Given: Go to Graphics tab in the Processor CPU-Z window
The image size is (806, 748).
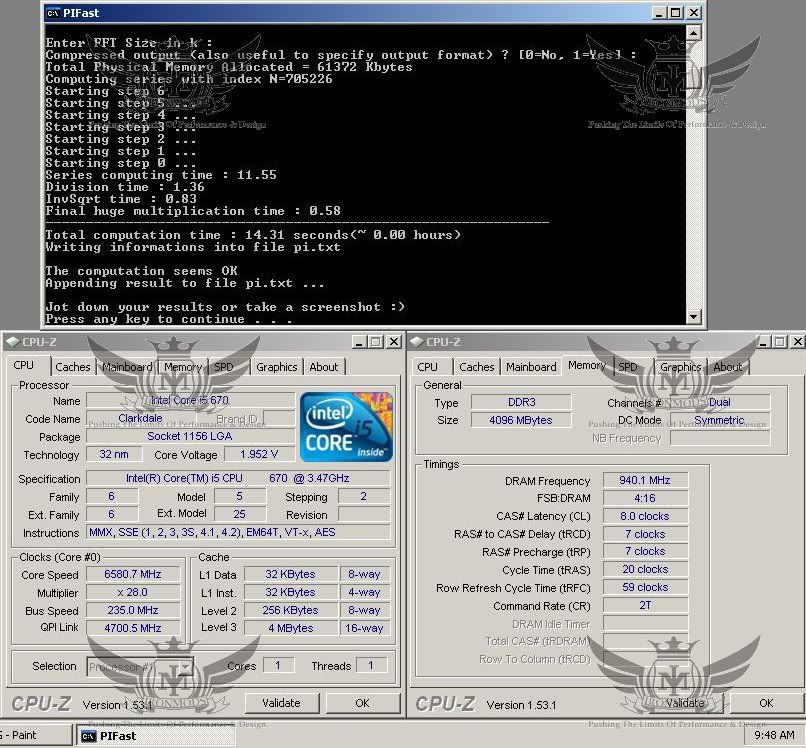Looking at the screenshot, I should tap(277, 367).
